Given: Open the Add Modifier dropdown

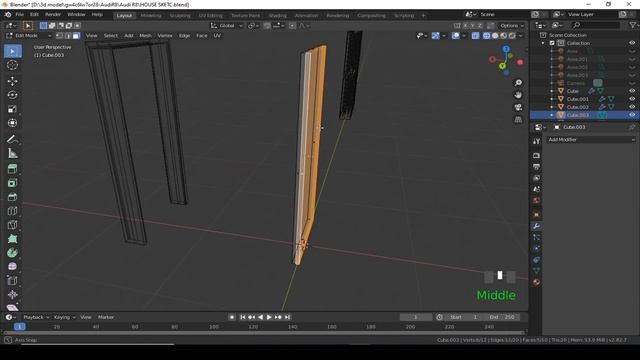Looking at the screenshot, I should (591, 140).
